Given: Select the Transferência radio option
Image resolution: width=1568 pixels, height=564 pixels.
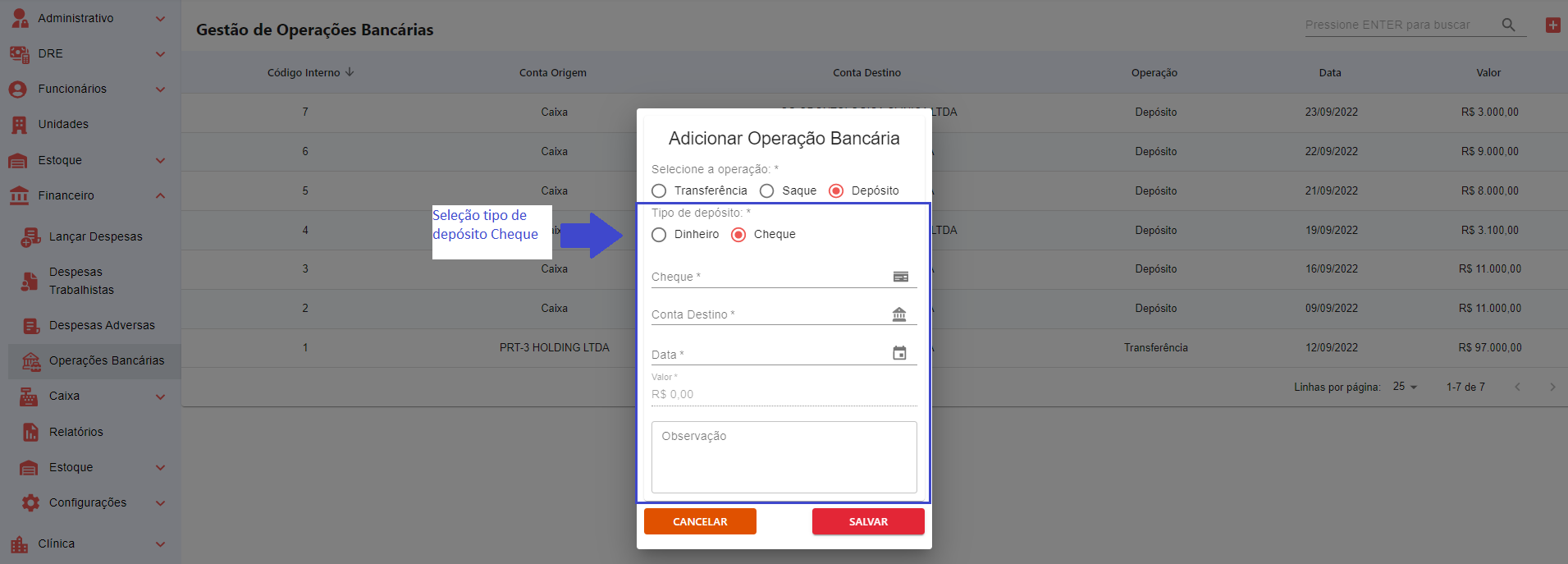Looking at the screenshot, I should pos(659,190).
